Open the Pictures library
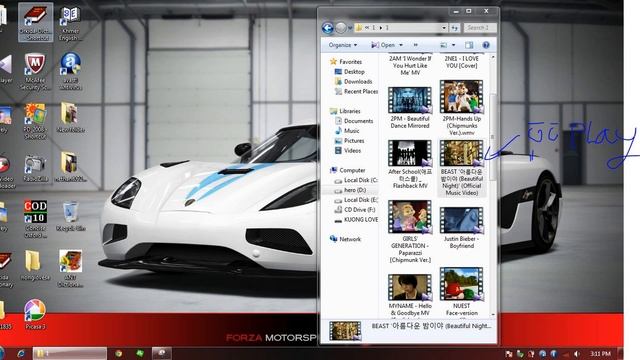This screenshot has height=360, width=640. (x=349, y=140)
